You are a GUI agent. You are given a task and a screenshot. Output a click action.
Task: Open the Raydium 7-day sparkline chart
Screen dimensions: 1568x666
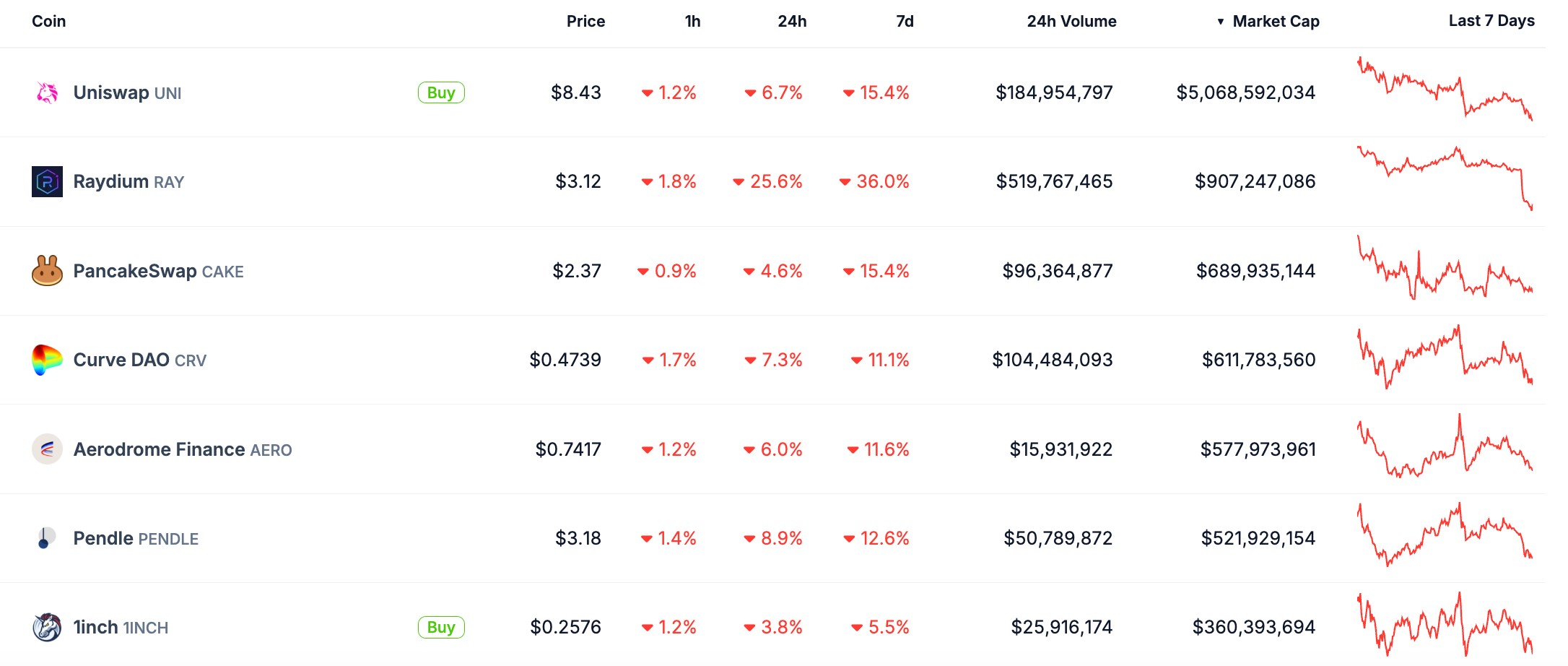pyautogui.click(x=1445, y=178)
